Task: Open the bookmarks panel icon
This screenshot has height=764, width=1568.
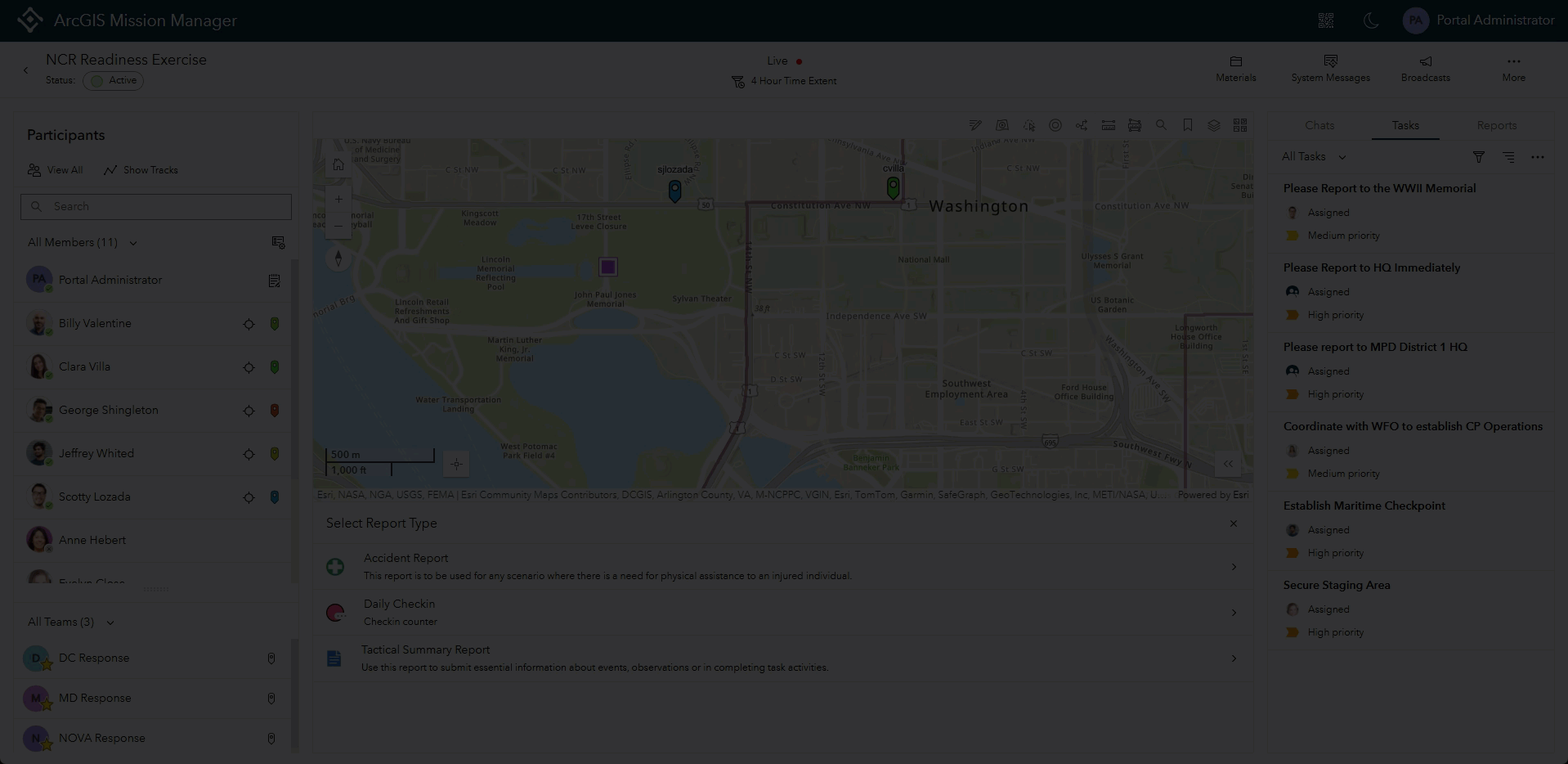Action: tap(1188, 125)
